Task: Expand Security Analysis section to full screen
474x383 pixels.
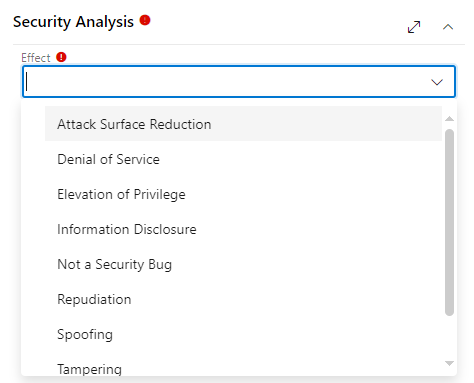Action: coord(414,27)
